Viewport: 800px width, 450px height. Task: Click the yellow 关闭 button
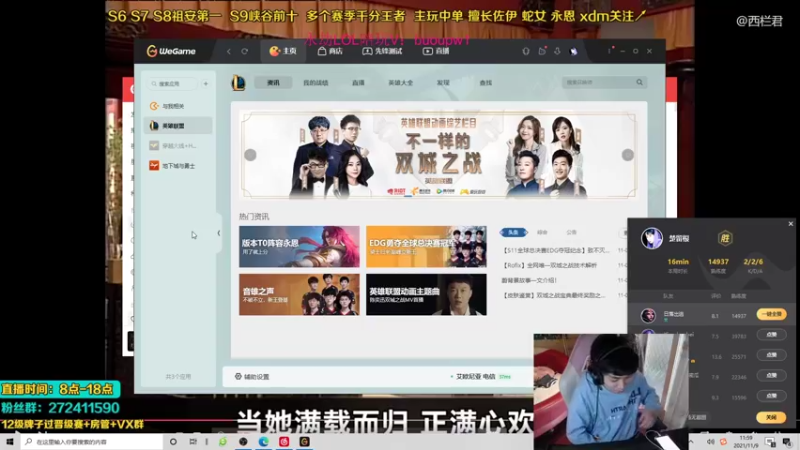[x=771, y=417]
